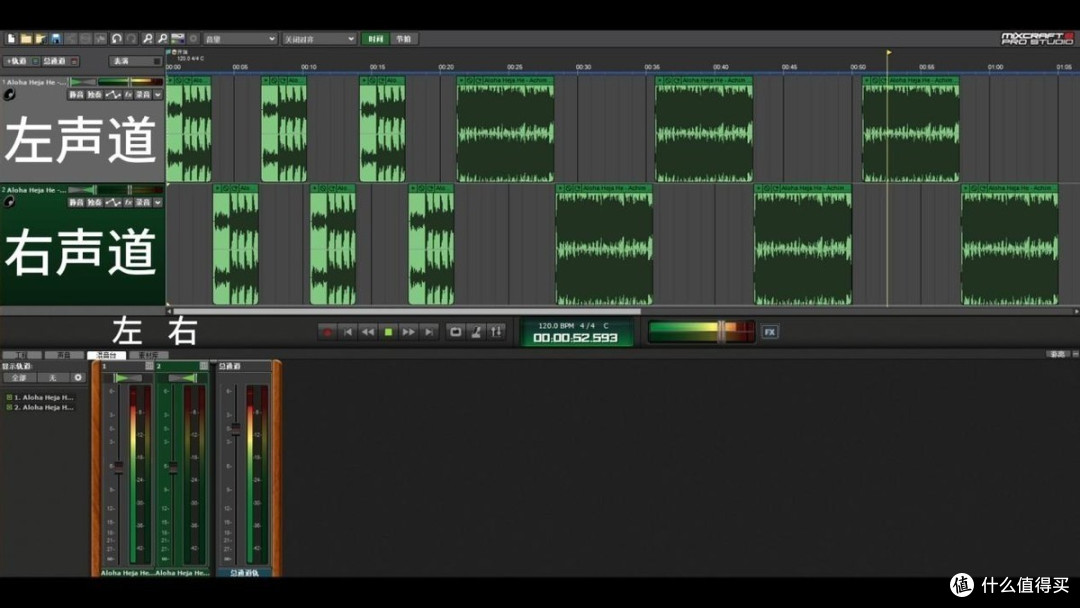The height and width of the screenshot is (608, 1080).
Task: Open the 关闭对齐 snap dropdown
Action: [x=318, y=39]
